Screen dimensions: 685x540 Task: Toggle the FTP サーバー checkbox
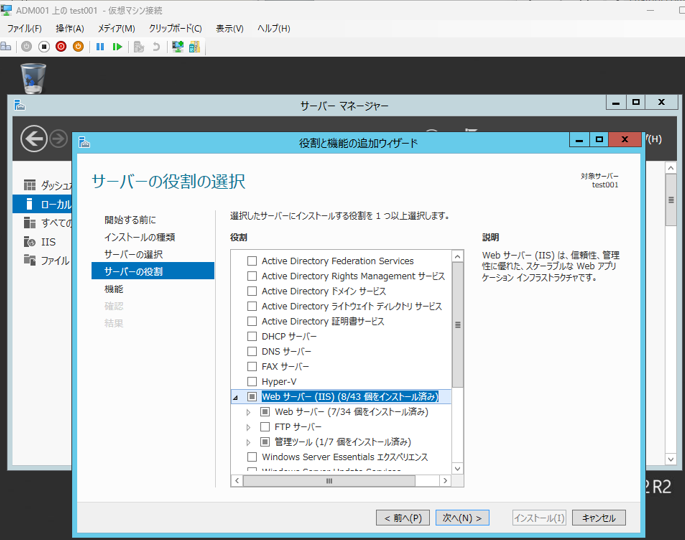tap(265, 426)
